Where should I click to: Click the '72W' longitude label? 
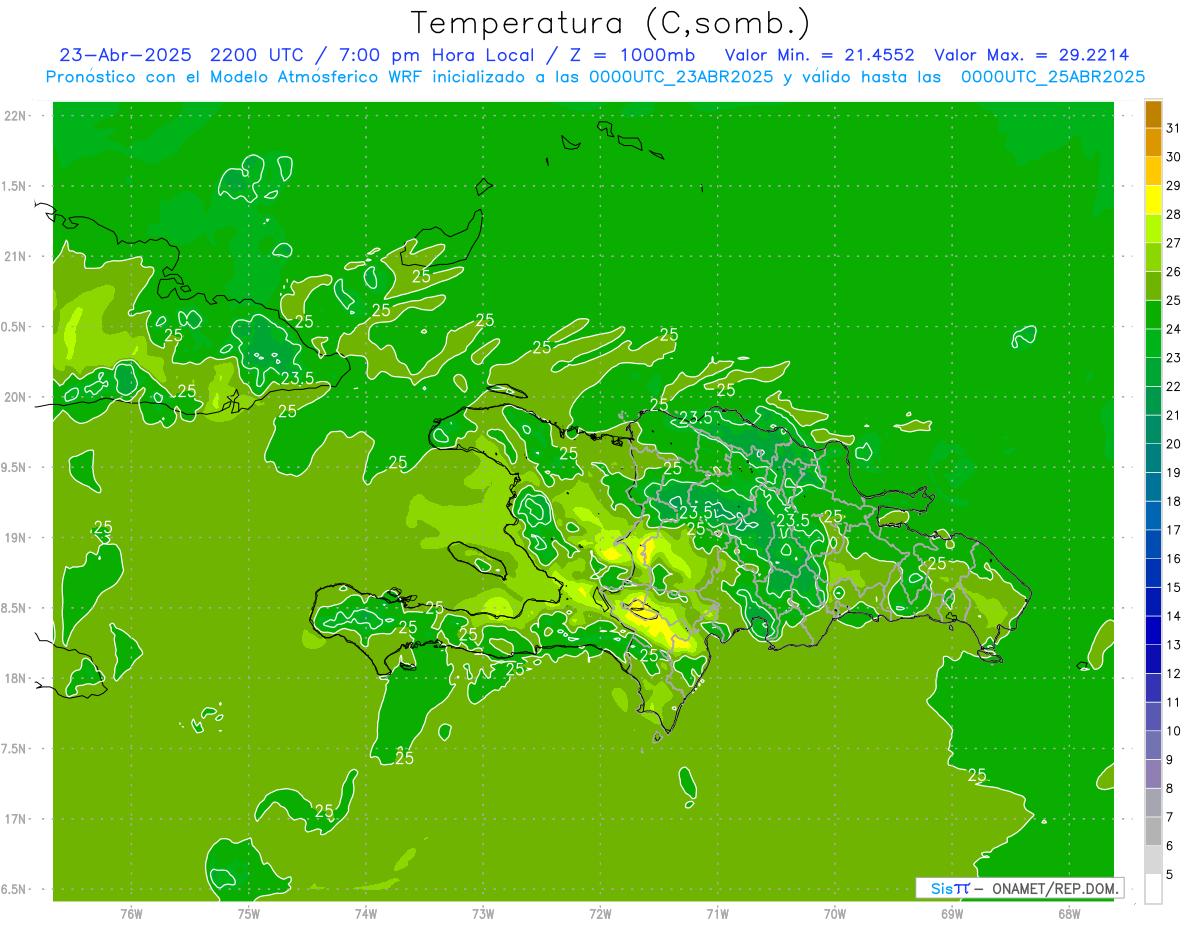[x=600, y=913]
